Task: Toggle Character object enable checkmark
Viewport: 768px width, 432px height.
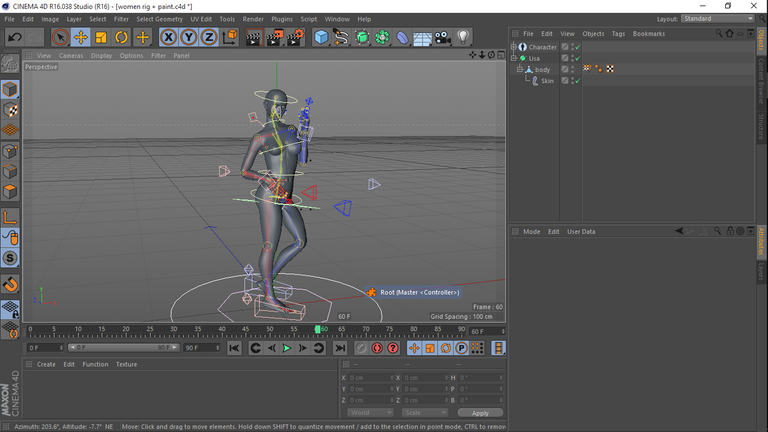Action: (578, 47)
